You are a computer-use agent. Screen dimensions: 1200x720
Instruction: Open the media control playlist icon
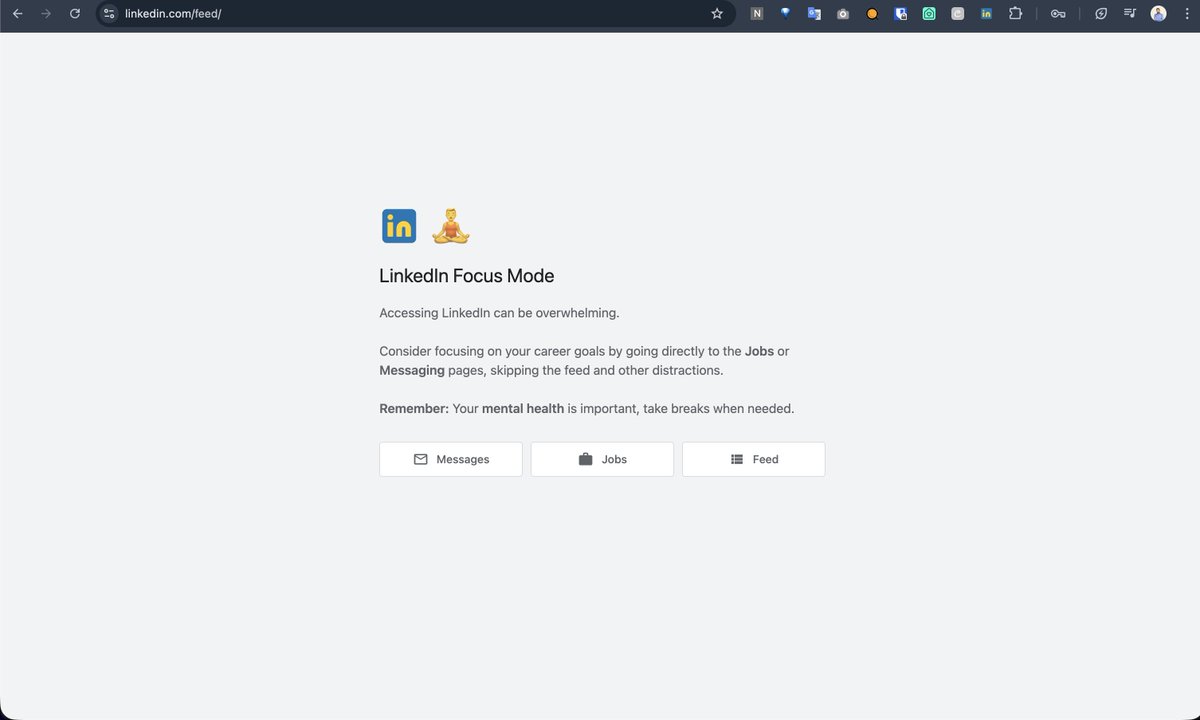click(x=1130, y=14)
